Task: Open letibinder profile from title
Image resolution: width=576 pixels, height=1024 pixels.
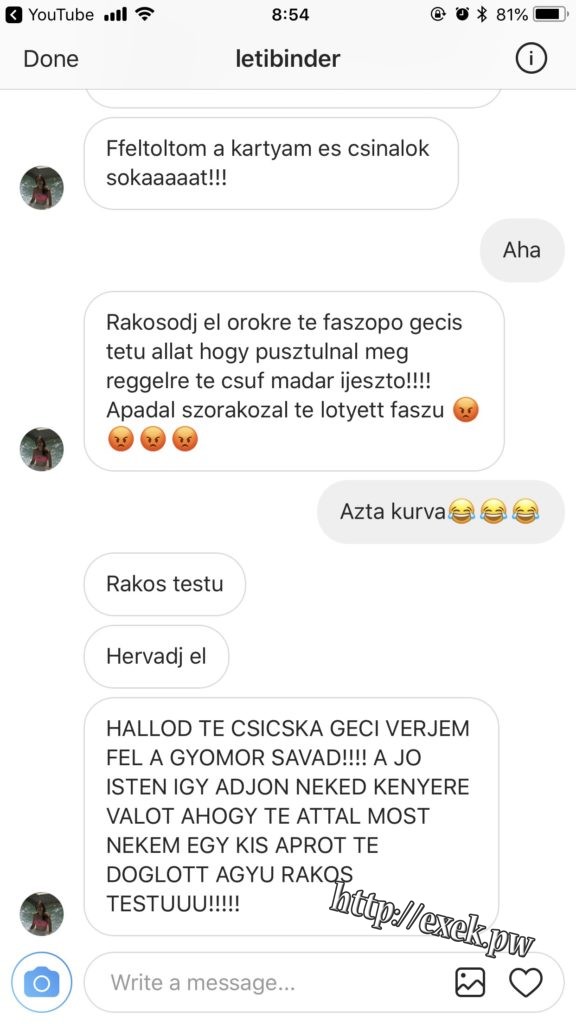Action: coord(288,59)
